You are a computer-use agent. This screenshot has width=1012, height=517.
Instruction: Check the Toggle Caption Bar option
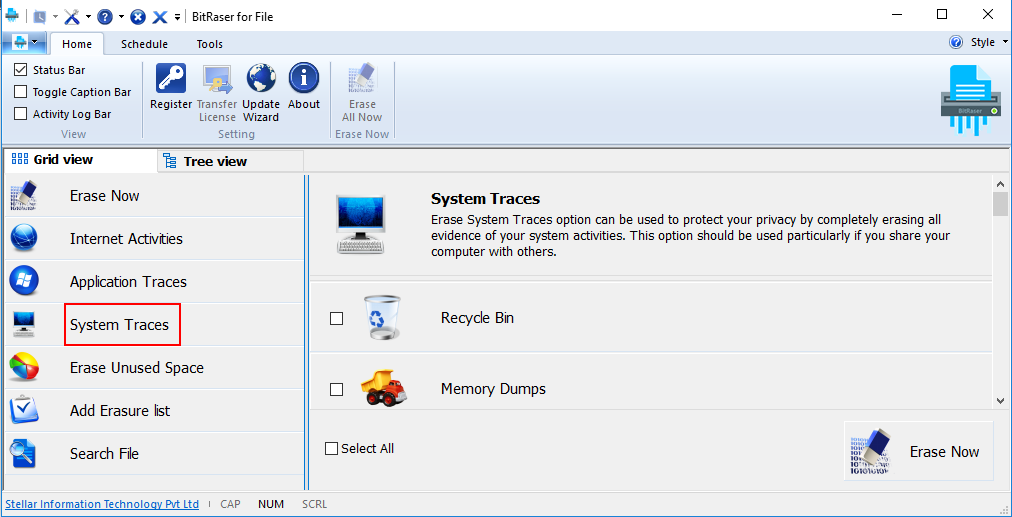21,92
